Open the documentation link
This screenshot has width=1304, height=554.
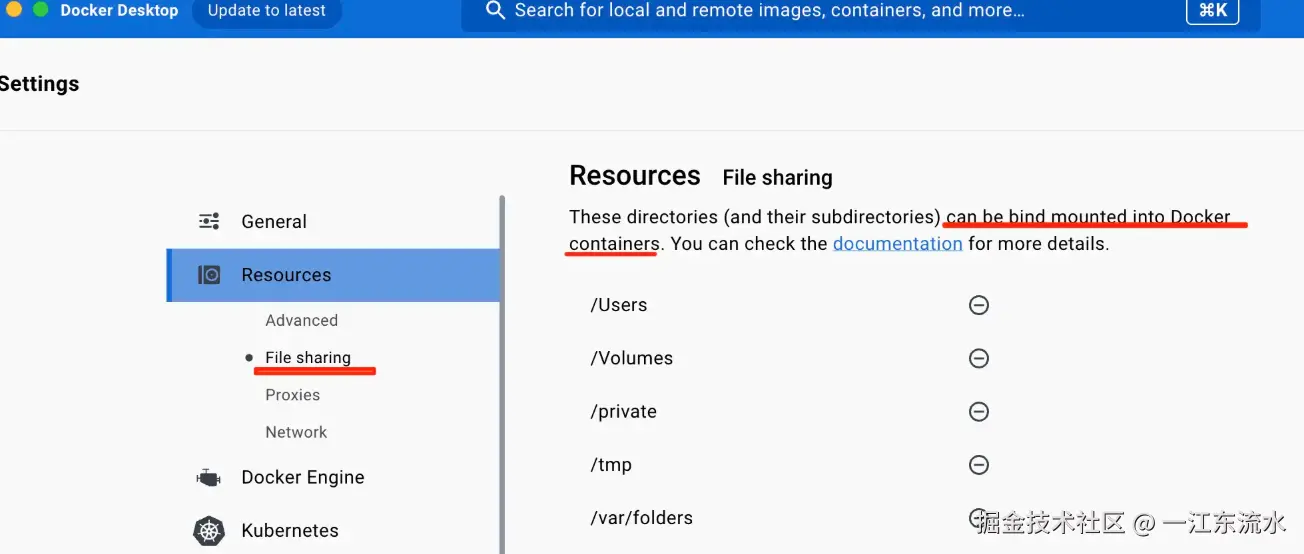897,244
